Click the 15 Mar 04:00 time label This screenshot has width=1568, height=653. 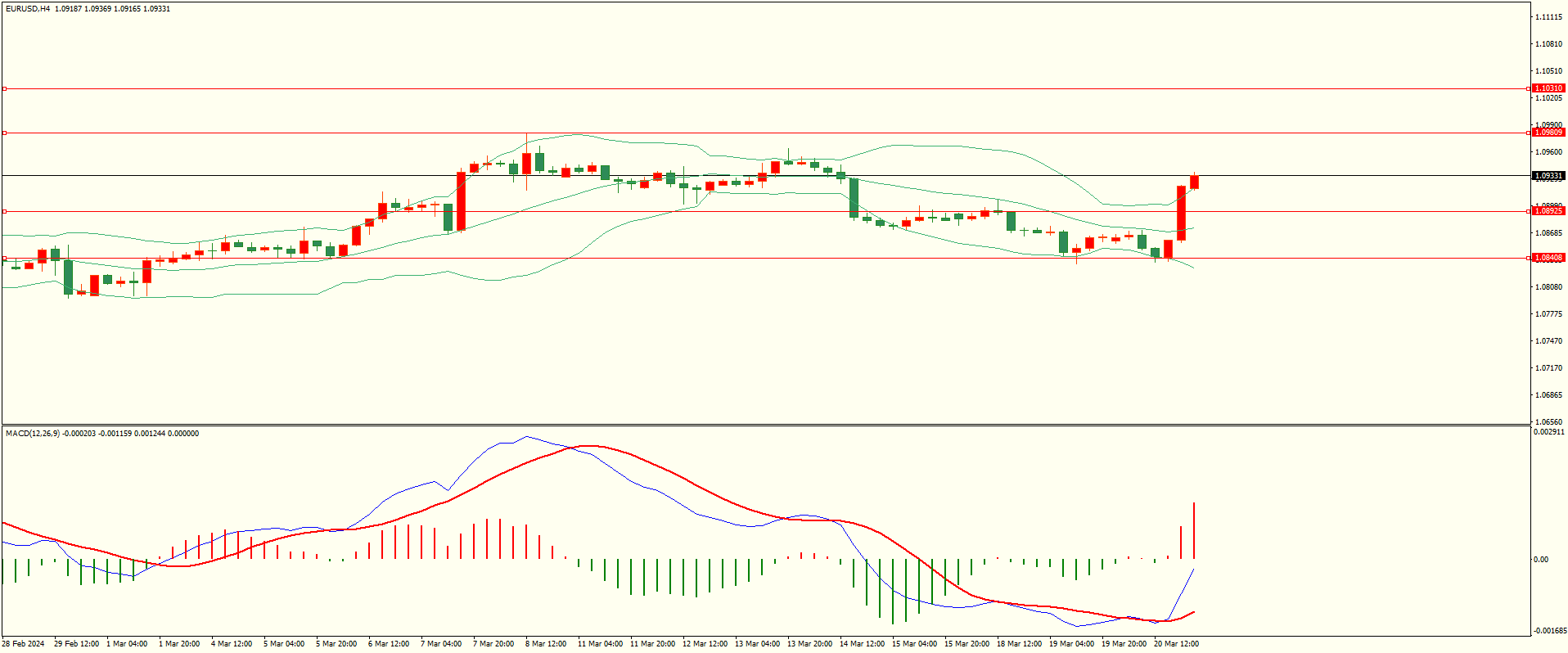[x=914, y=644]
